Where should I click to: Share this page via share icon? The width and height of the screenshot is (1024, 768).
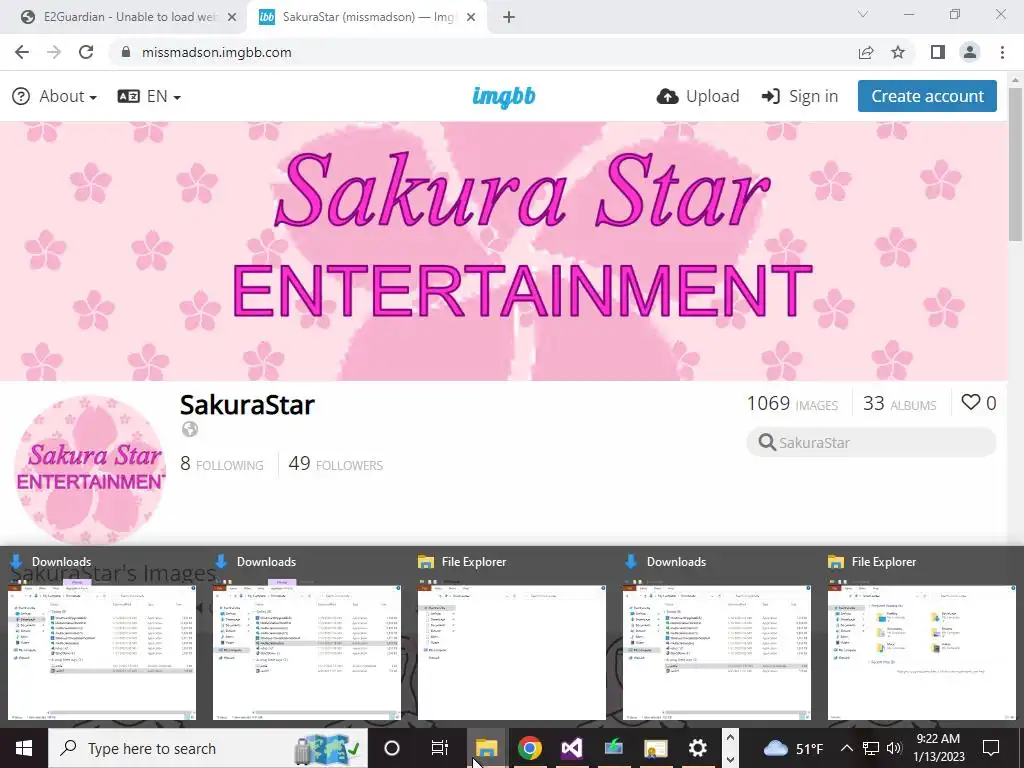866,52
